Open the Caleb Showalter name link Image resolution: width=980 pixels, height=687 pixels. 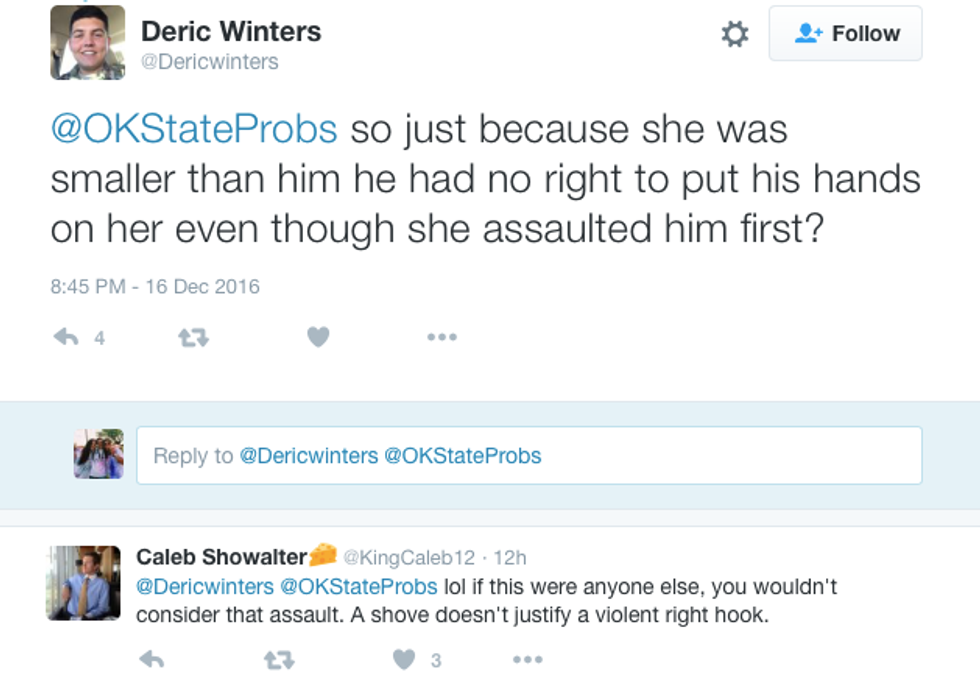pyautogui.click(x=222, y=556)
